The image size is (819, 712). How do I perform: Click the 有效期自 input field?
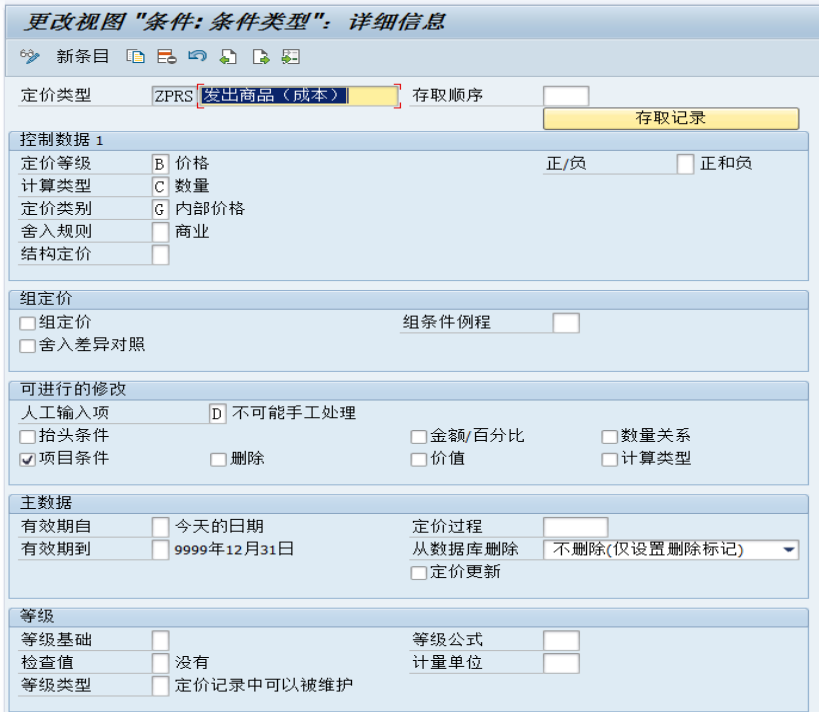point(160,527)
